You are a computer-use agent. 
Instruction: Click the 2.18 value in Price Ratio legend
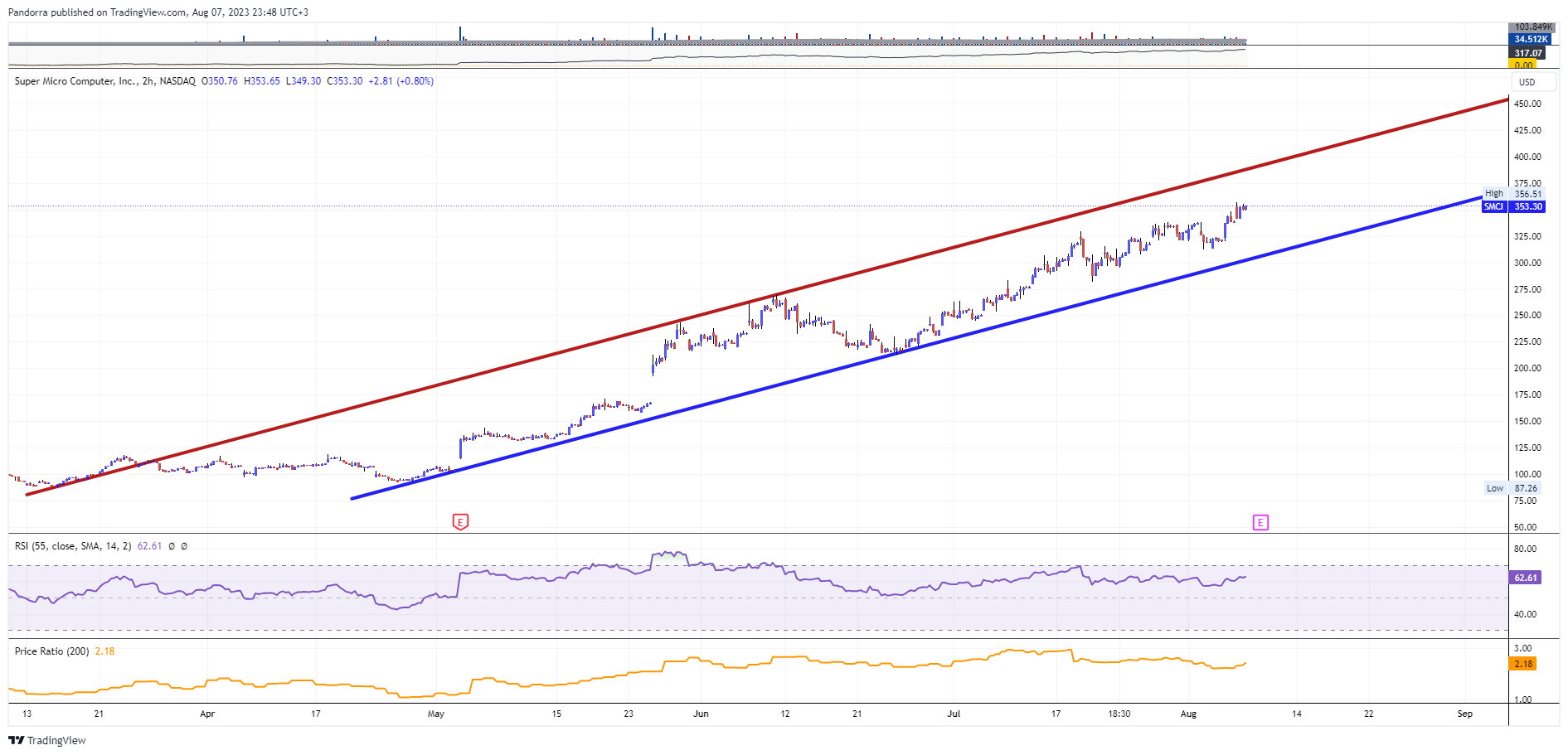click(104, 651)
